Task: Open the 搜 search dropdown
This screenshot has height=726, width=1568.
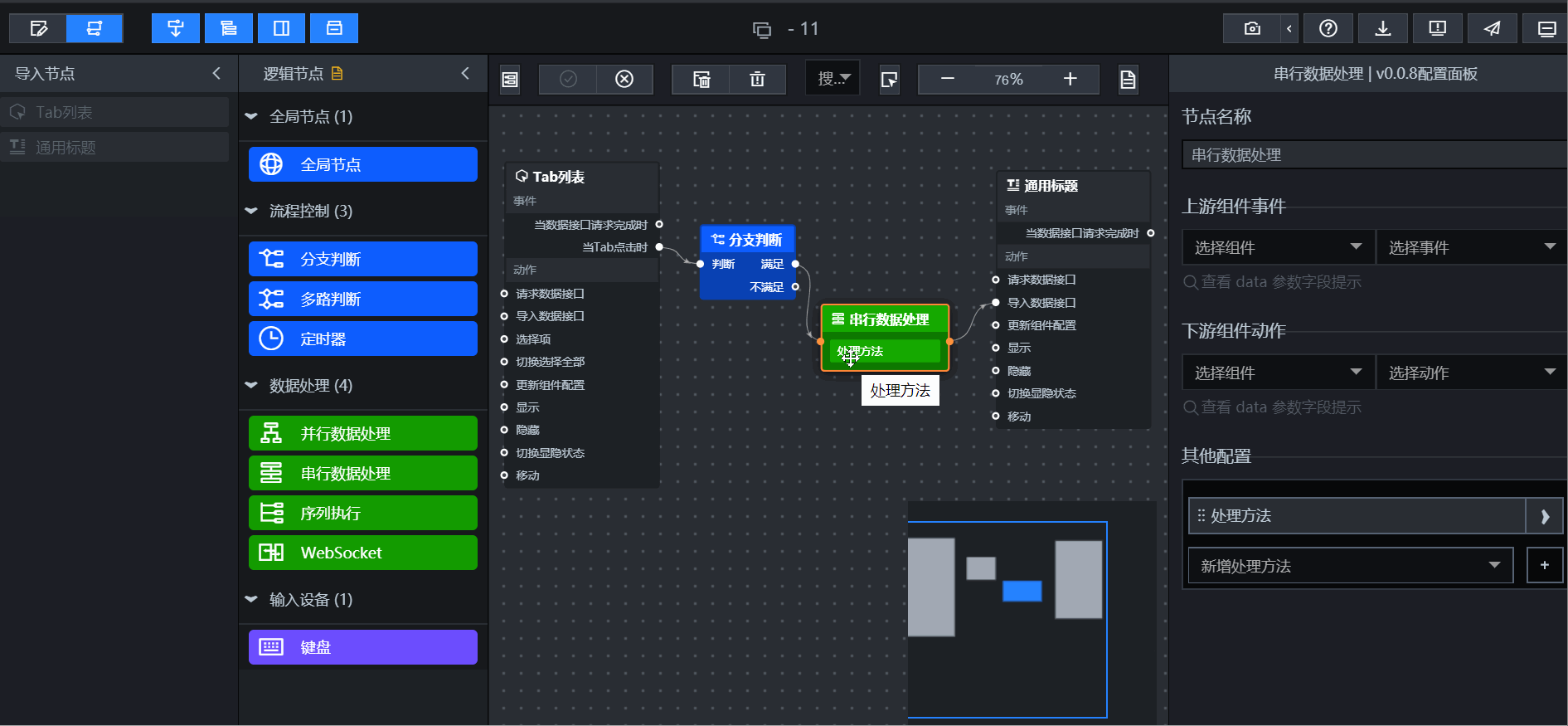Action: pyautogui.click(x=833, y=78)
